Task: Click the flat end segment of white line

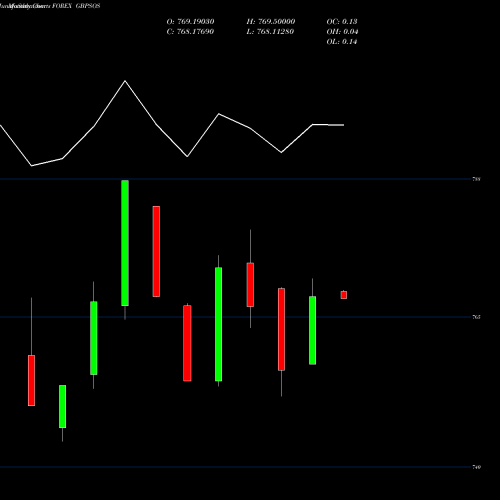Action: pyautogui.click(x=328, y=125)
